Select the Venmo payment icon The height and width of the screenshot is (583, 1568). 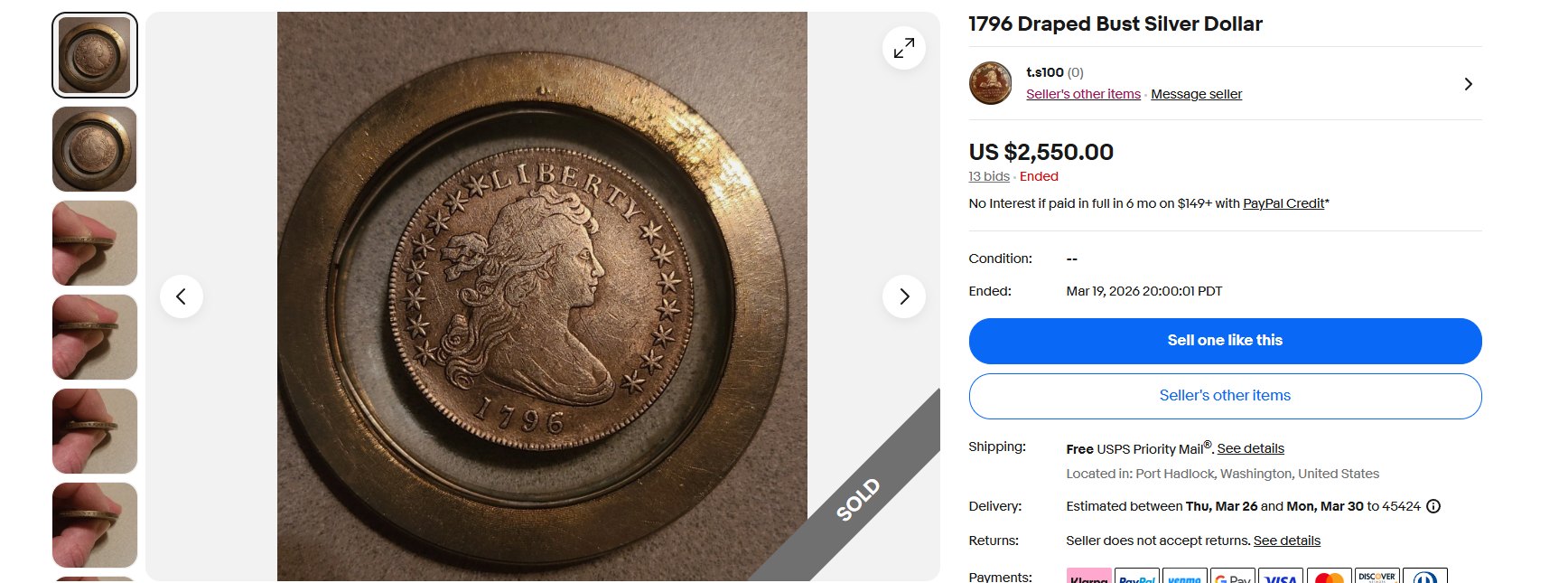(1185, 577)
